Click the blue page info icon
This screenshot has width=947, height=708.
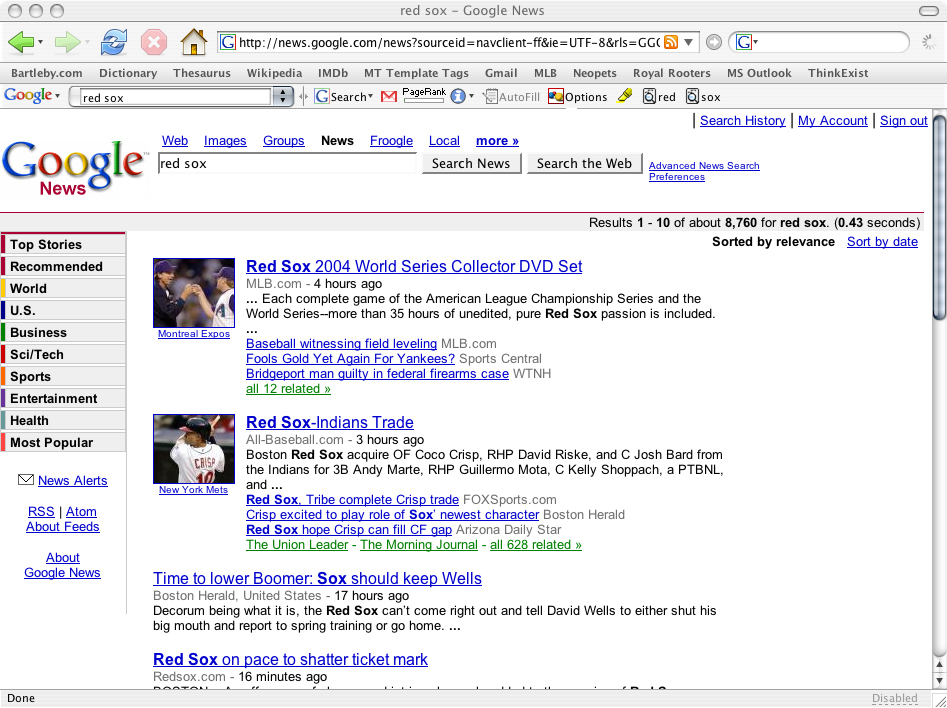458,97
